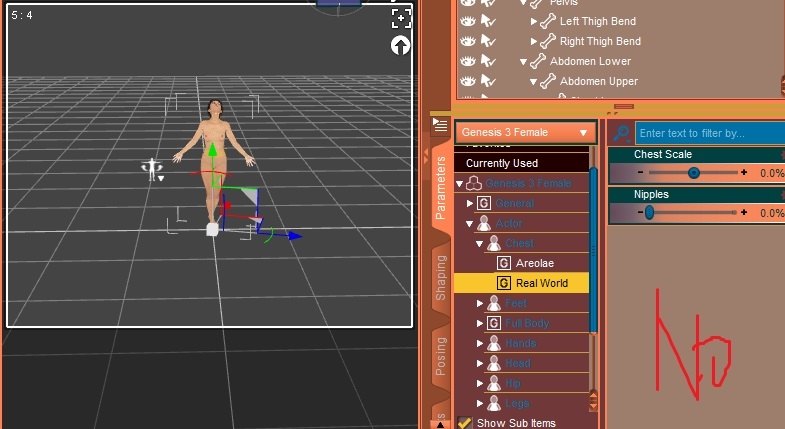The image size is (785, 429).
Task: Click the person icon beside Chest
Action: click(494, 243)
